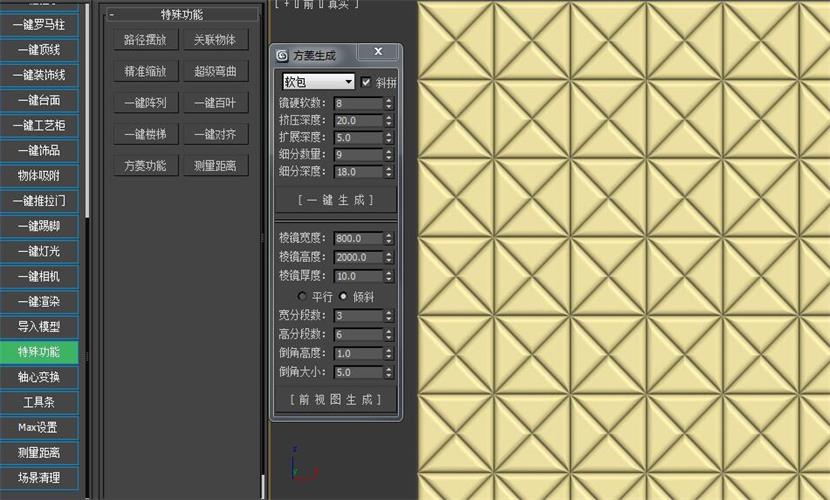Screen dimensions: 830x500
Task: Adjust the 倒角高度 spinner arrows
Action: pos(389,353)
